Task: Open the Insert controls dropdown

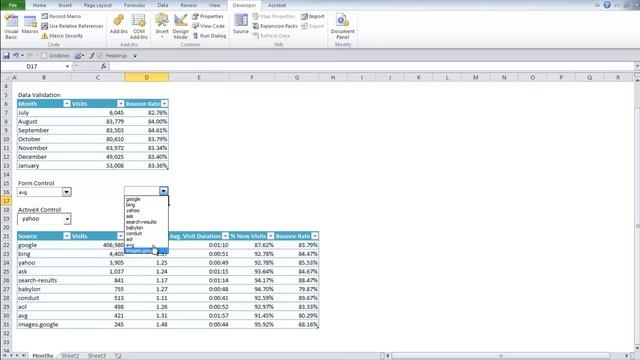Action: click(162, 26)
